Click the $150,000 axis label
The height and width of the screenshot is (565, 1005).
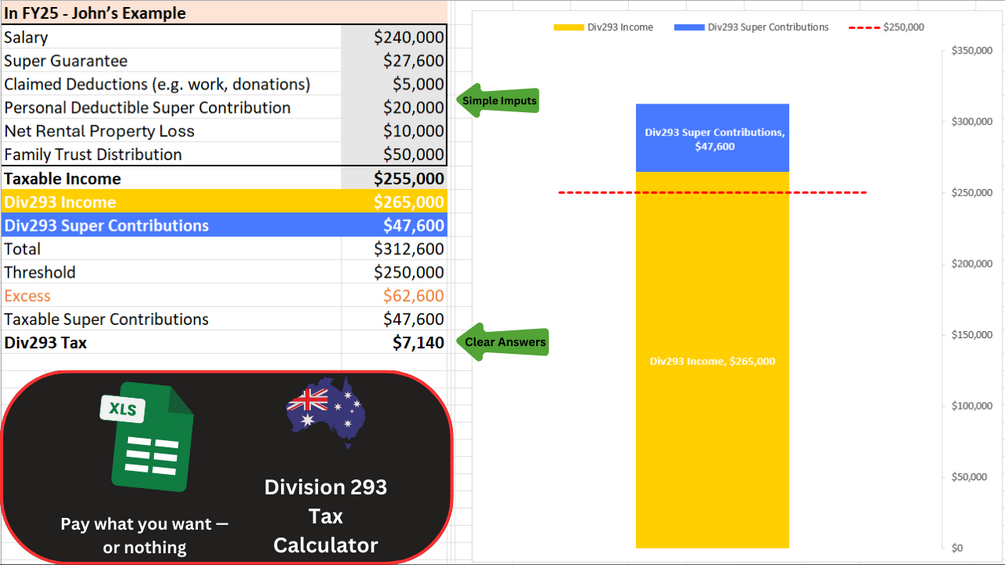pos(972,334)
